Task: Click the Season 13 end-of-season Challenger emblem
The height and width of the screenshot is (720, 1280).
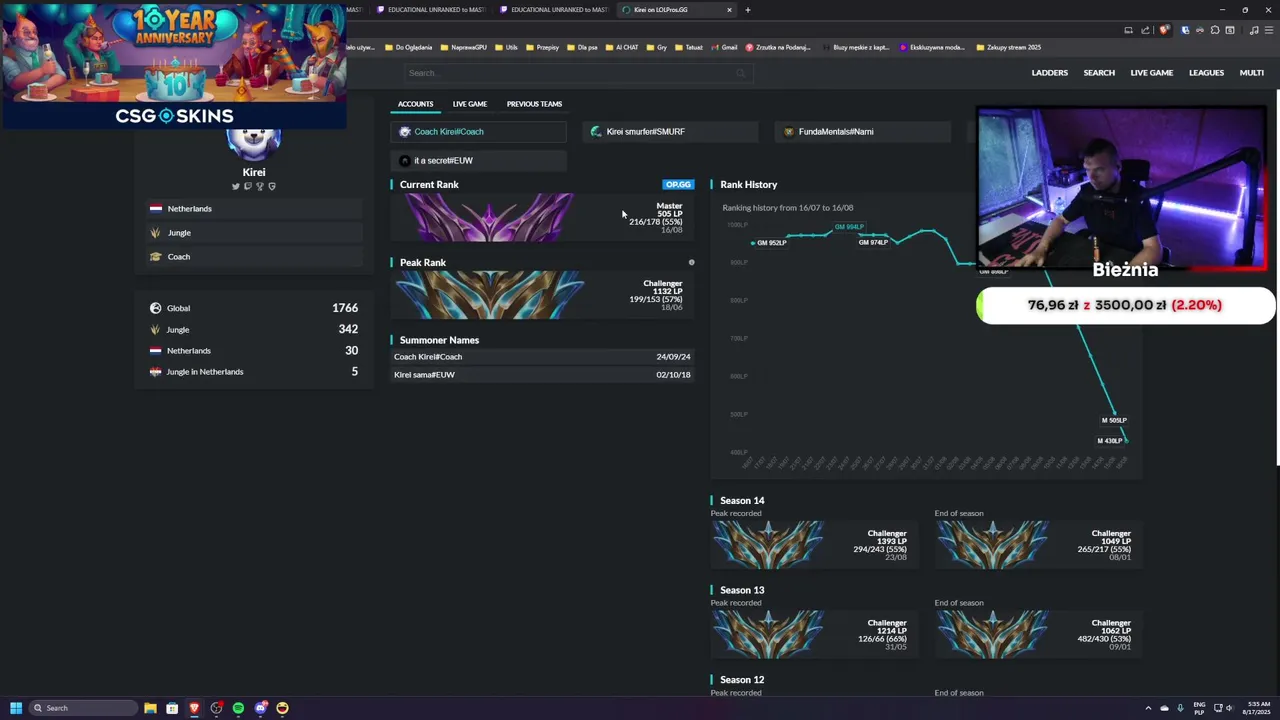Action: (x=992, y=634)
